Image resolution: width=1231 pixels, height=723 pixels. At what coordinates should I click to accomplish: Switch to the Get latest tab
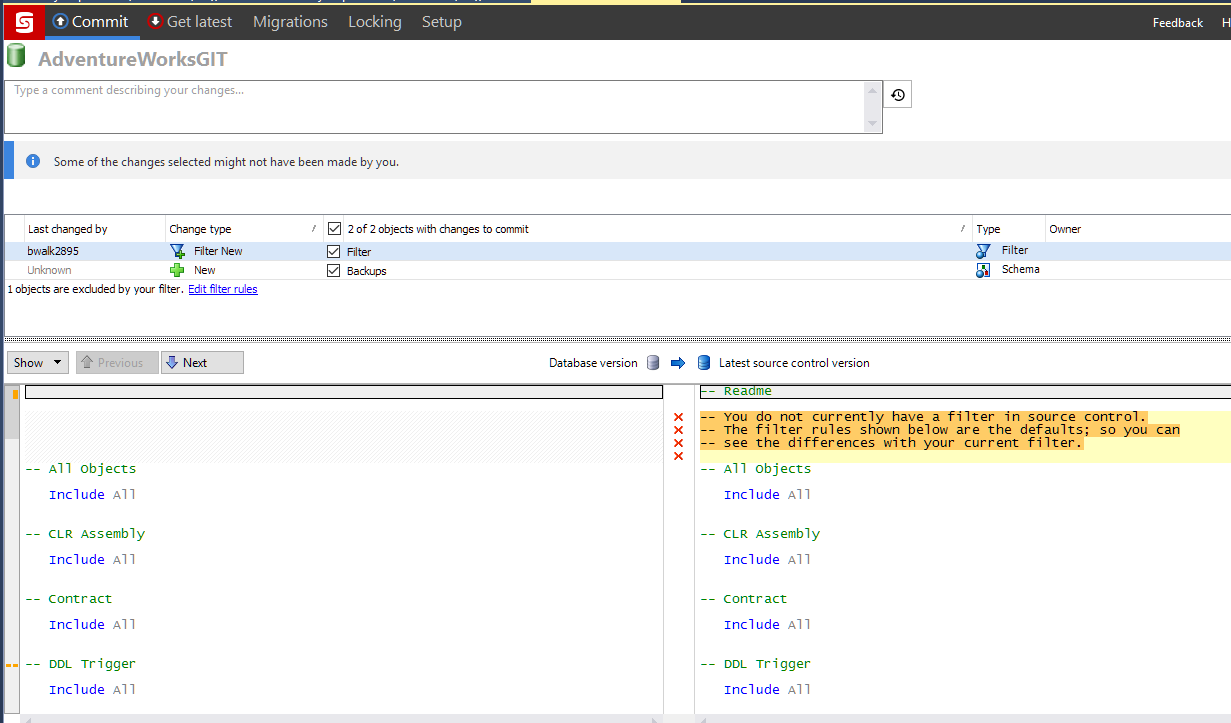[190, 21]
